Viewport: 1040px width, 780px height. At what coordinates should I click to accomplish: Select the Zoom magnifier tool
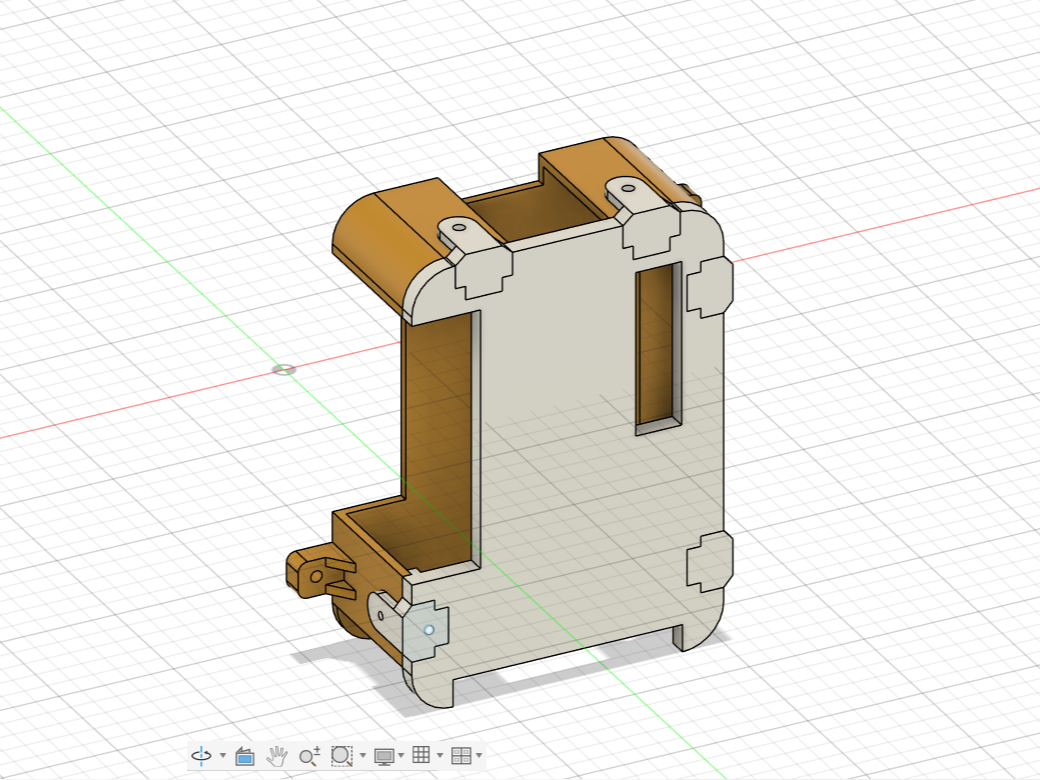coord(309,755)
